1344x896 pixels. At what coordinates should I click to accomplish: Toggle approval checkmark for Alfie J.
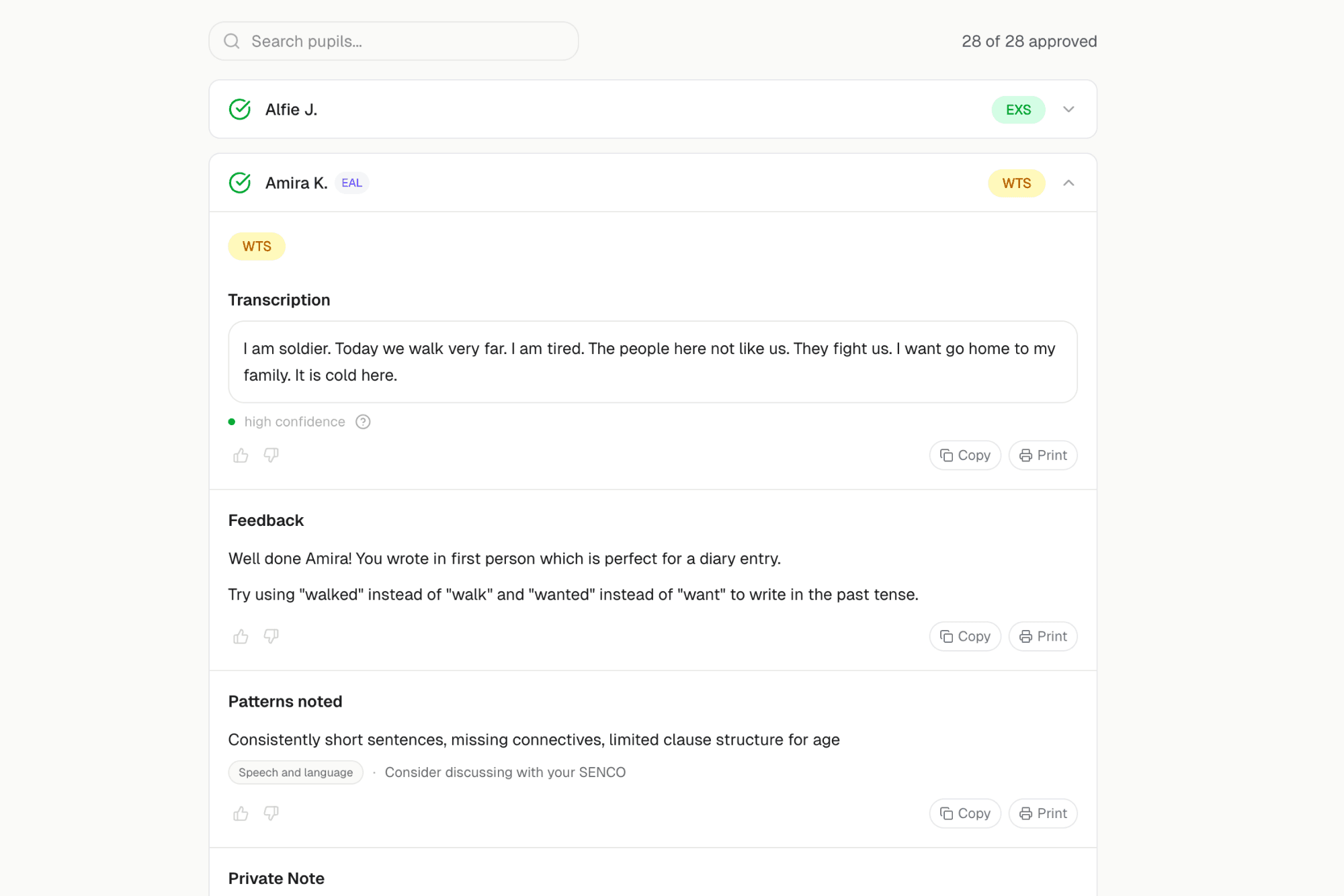click(240, 109)
